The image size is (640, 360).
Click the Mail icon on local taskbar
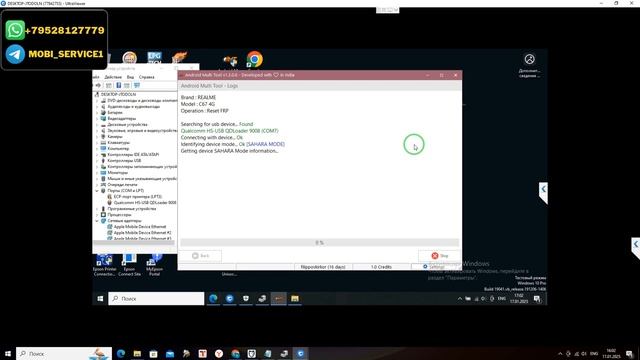tap(170, 353)
